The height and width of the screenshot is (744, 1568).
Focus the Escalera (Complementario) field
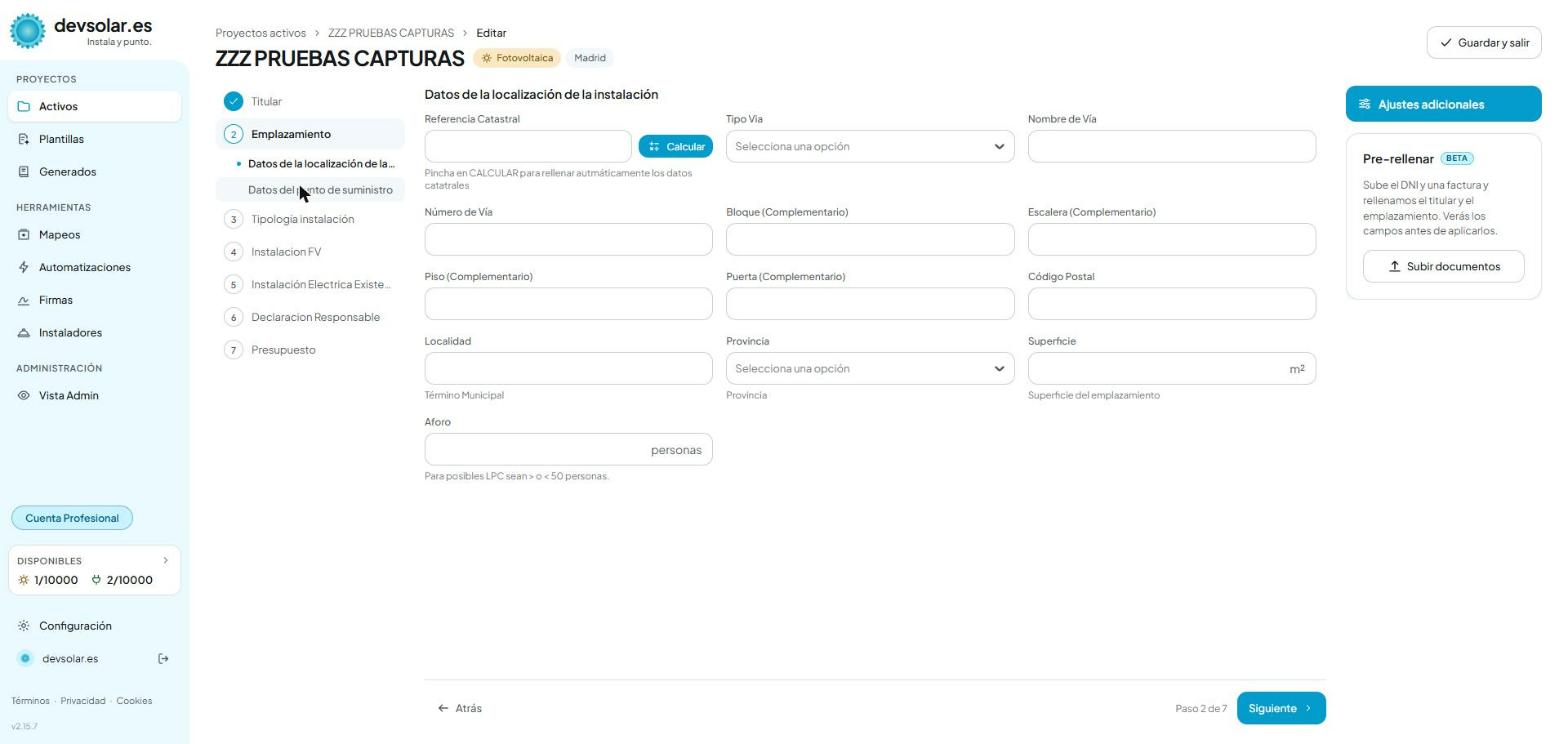pyautogui.click(x=1172, y=240)
